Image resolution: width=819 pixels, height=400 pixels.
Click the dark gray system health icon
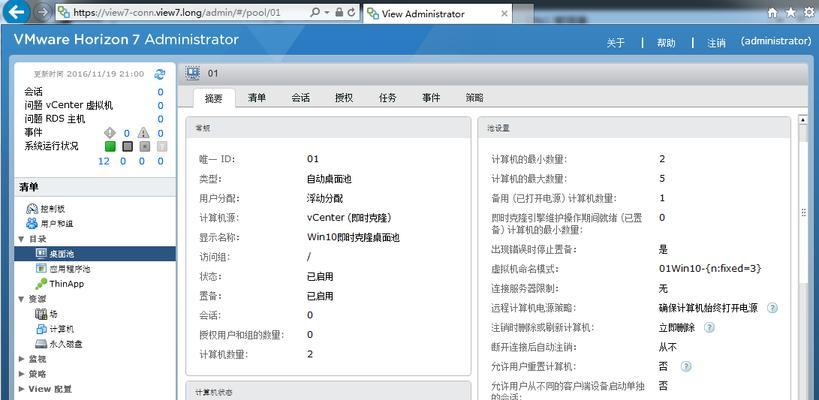(x=127, y=146)
